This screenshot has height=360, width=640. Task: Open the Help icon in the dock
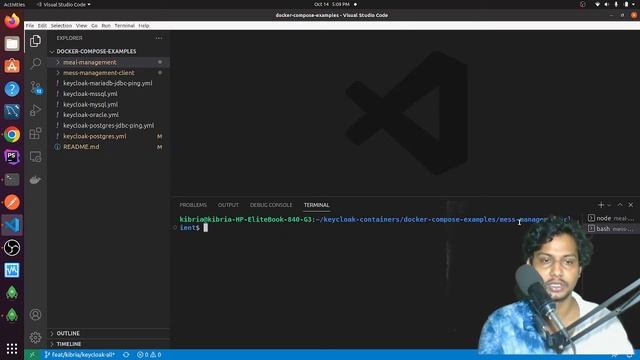(12, 89)
